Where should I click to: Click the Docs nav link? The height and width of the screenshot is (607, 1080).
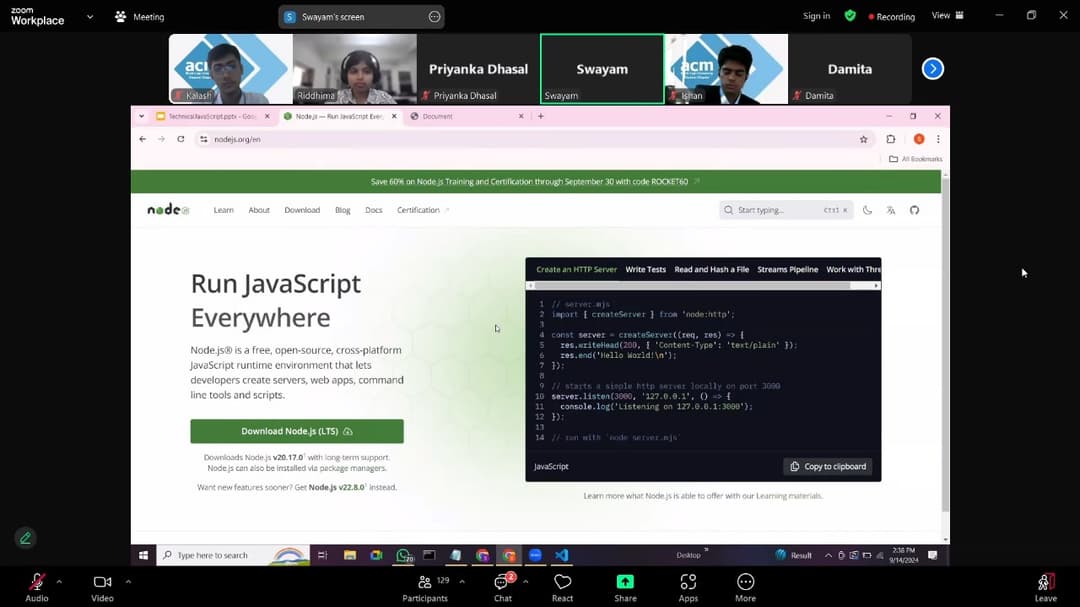(x=373, y=210)
